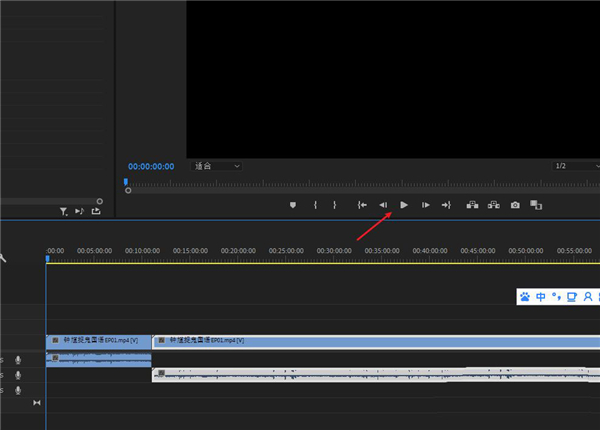Screen dimensions: 600x430
Task: Open the 1/2 playback resolution dropdown
Action: 574,166
